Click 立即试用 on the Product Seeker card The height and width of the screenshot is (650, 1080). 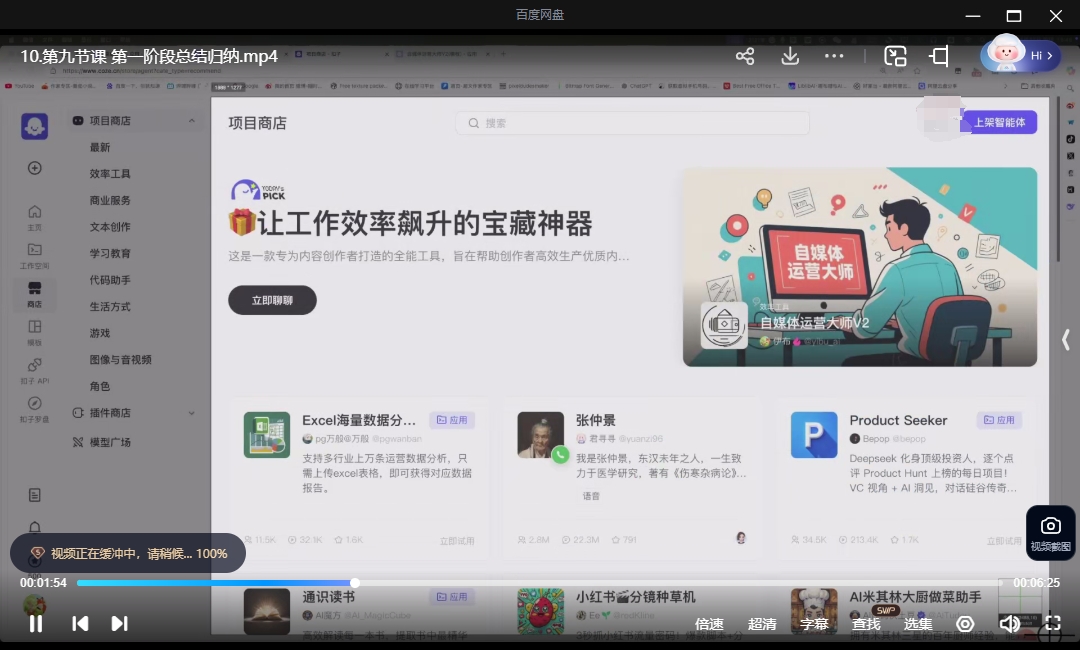pos(1004,541)
